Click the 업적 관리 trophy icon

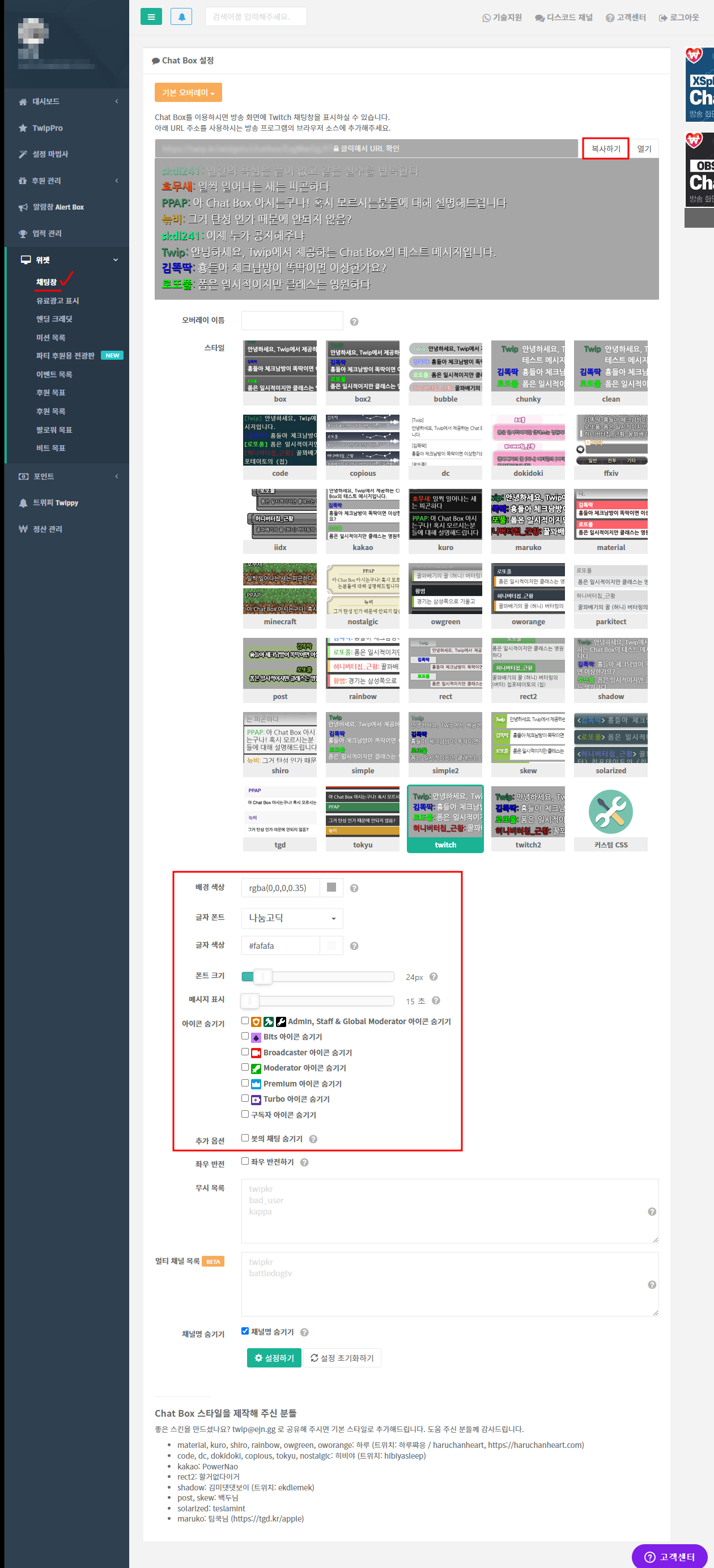pyautogui.click(x=23, y=234)
